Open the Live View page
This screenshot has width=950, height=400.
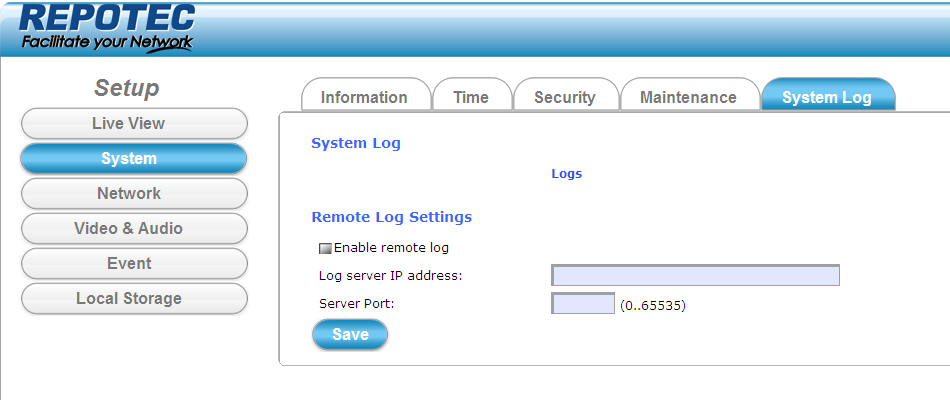tap(133, 124)
